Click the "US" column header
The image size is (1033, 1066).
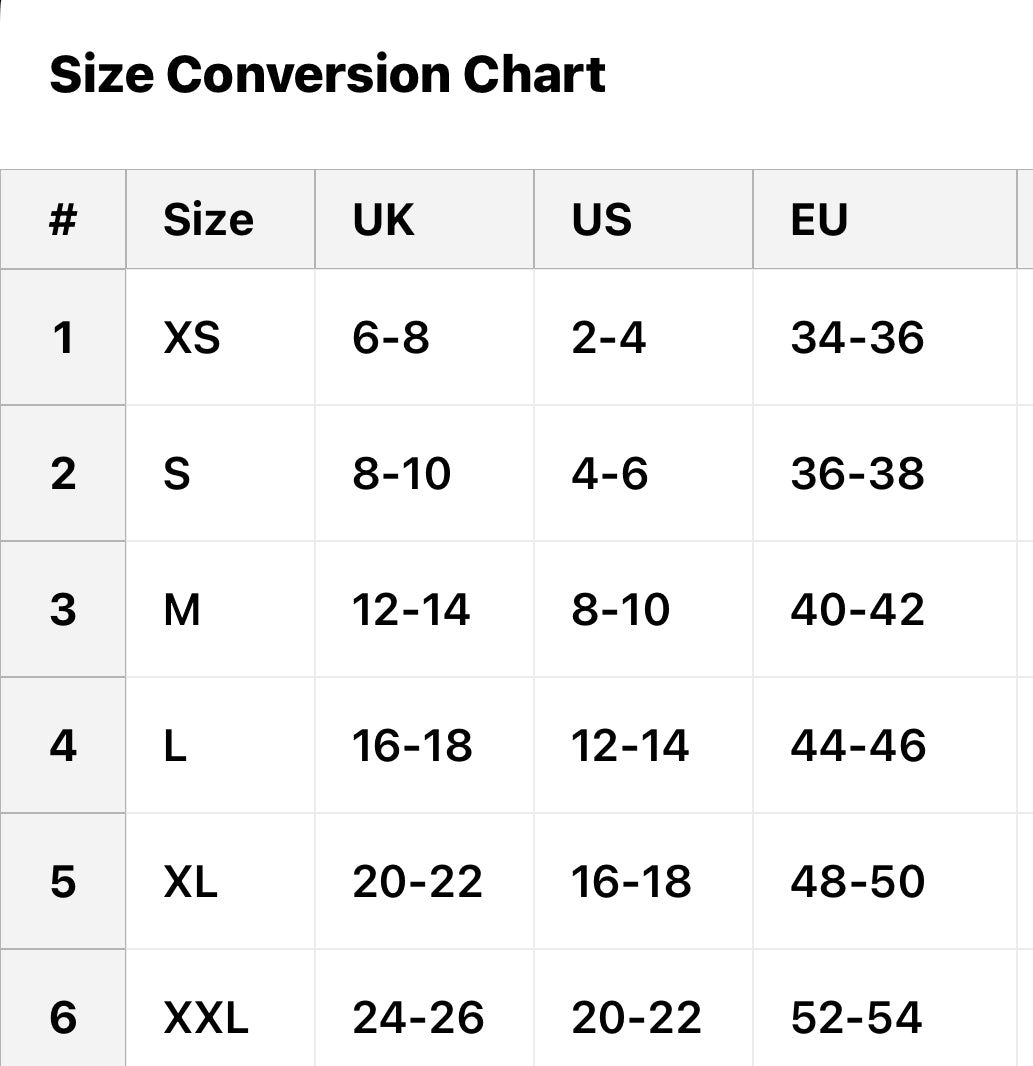601,220
